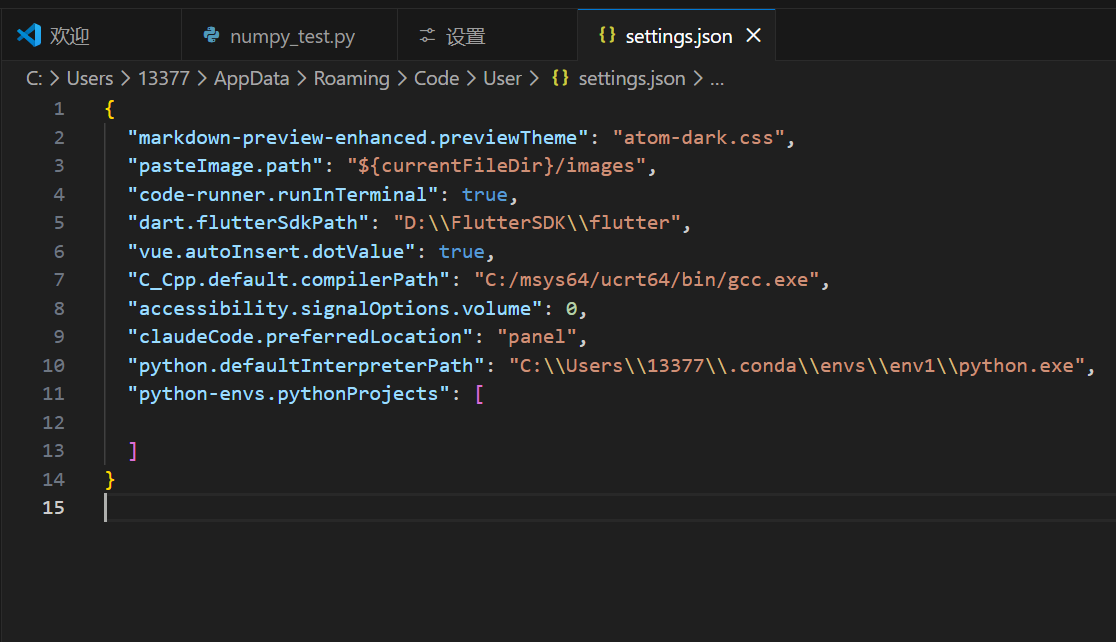Click the closing square bracket on line 13
This screenshot has width=1116, height=642.
coord(133,451)
